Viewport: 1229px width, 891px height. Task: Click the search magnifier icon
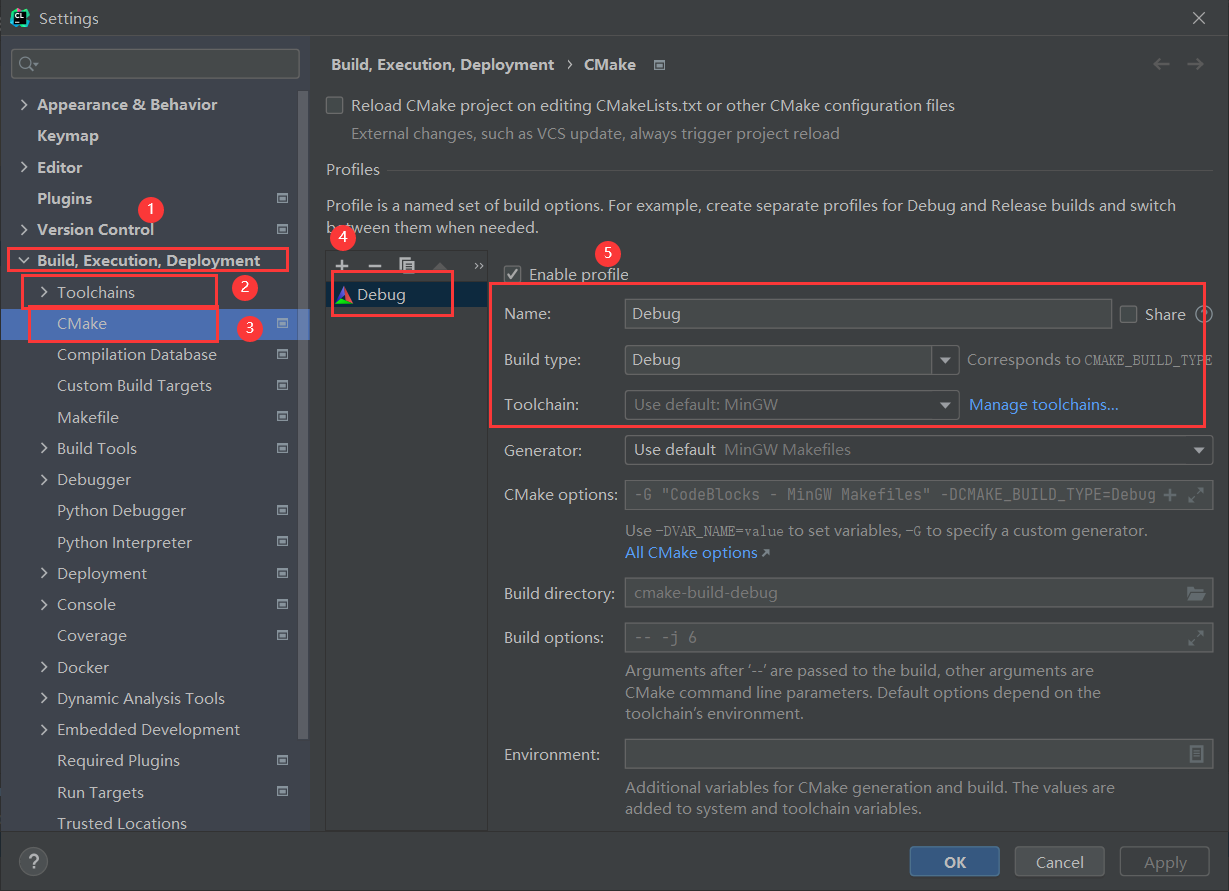[x=27, y=64]
